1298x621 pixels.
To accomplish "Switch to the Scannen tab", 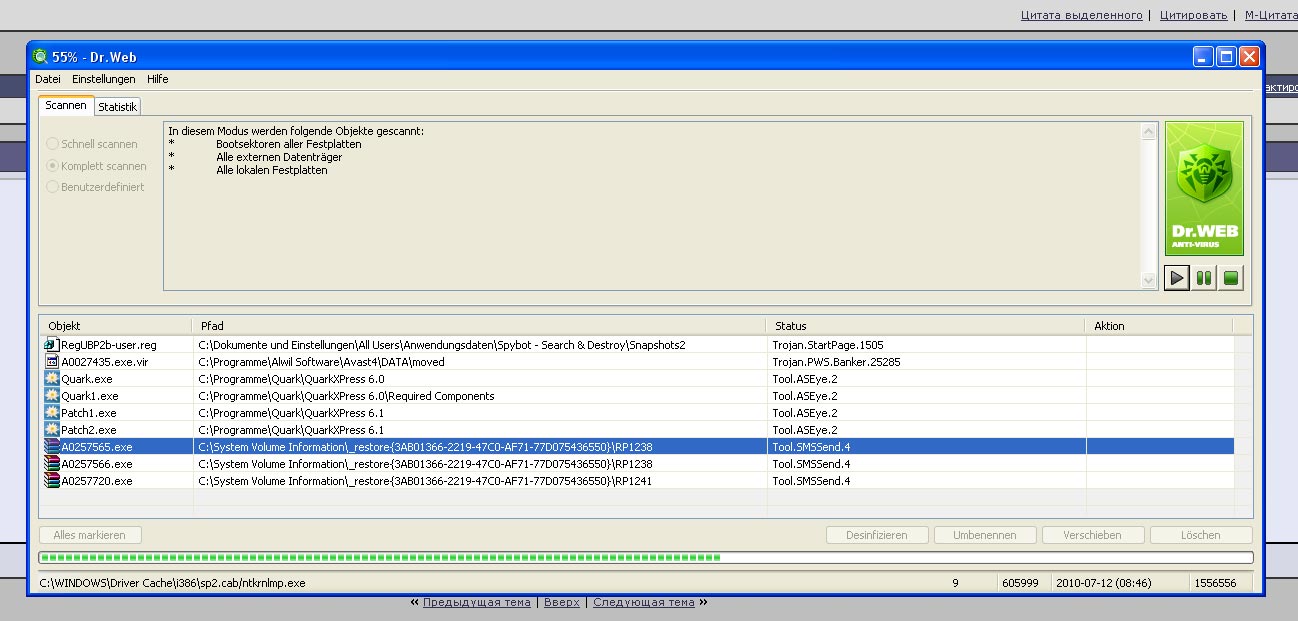I will click(x=66, y=105).
